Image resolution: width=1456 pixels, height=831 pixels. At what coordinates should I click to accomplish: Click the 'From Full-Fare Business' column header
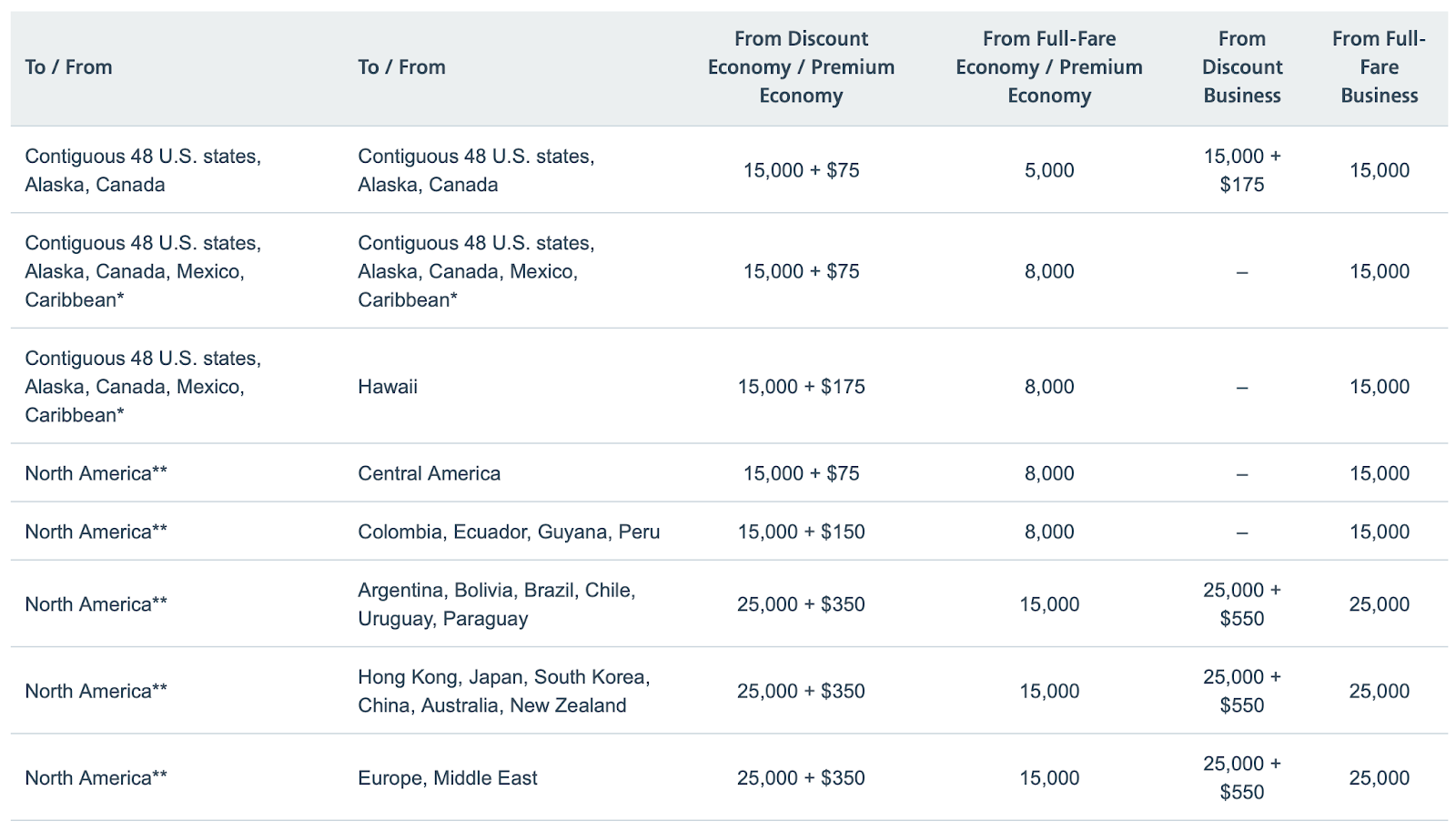[1379, 67]
